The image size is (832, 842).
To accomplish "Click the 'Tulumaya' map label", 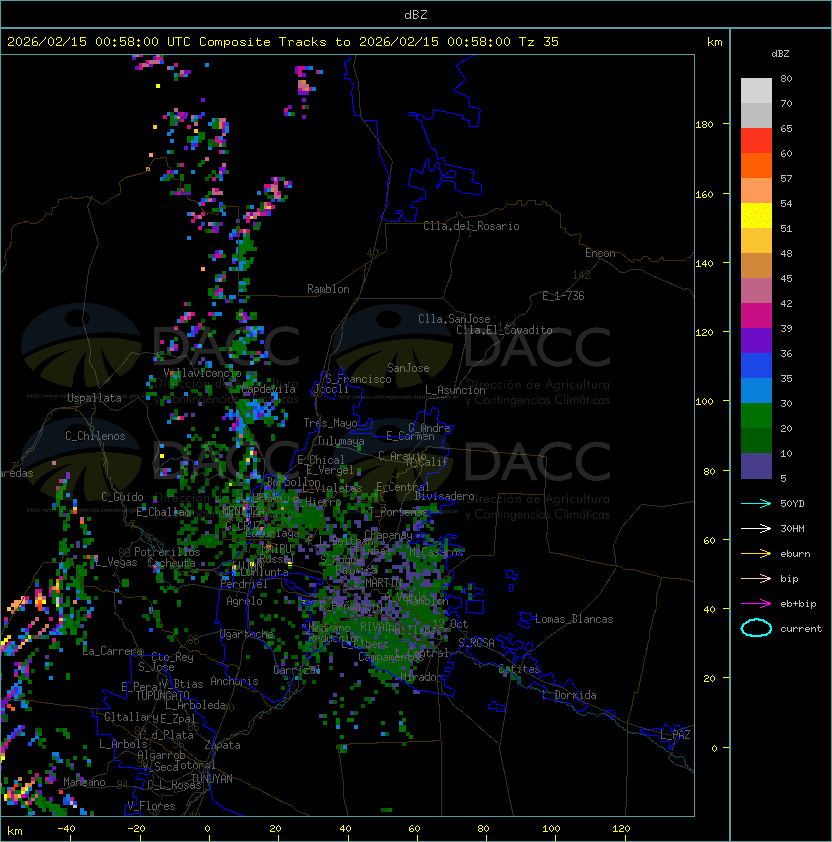I will tap(341, 441).
